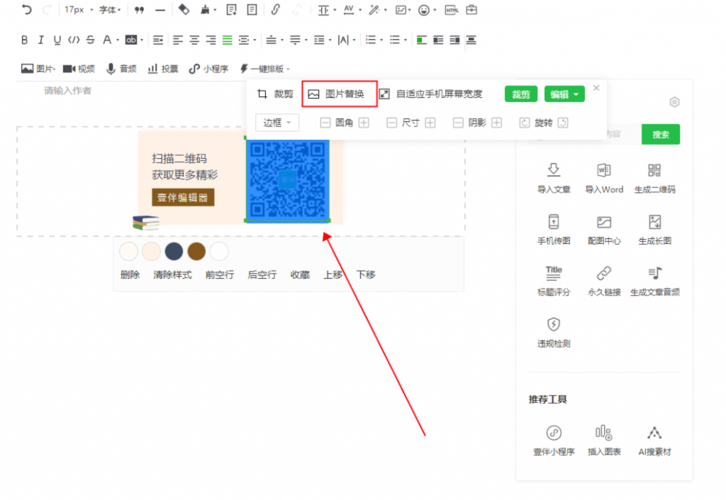The image size is (726, 500).
Task: Center-align the text
Action: (194, 40)
